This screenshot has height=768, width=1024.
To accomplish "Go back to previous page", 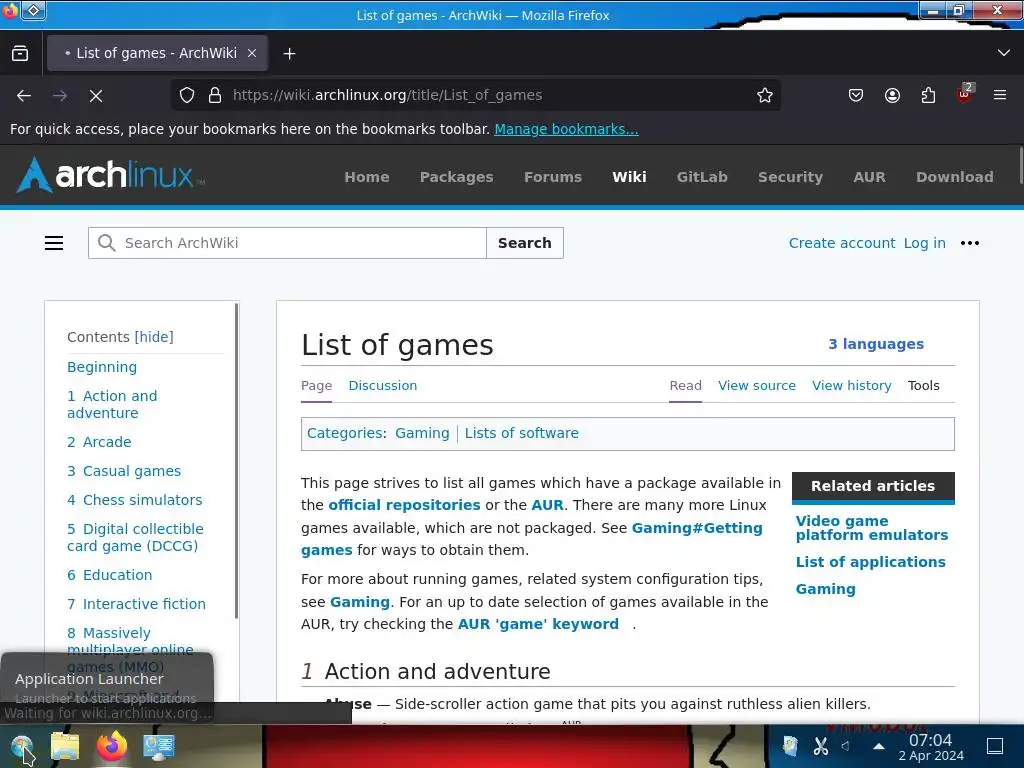I will 24,96.
